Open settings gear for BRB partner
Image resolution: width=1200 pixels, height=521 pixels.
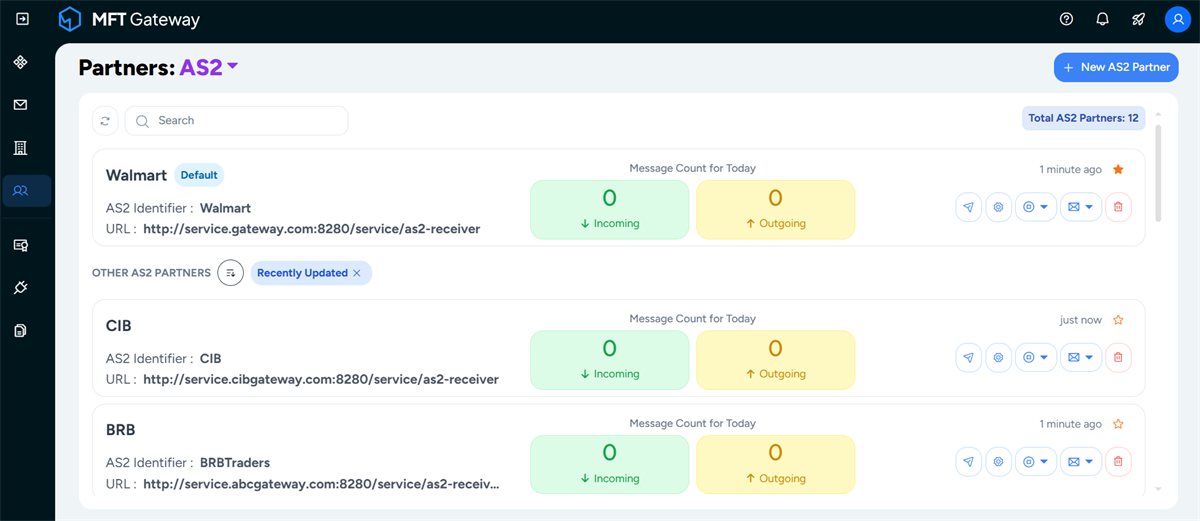pyautogui.click(x=998, y=462)
